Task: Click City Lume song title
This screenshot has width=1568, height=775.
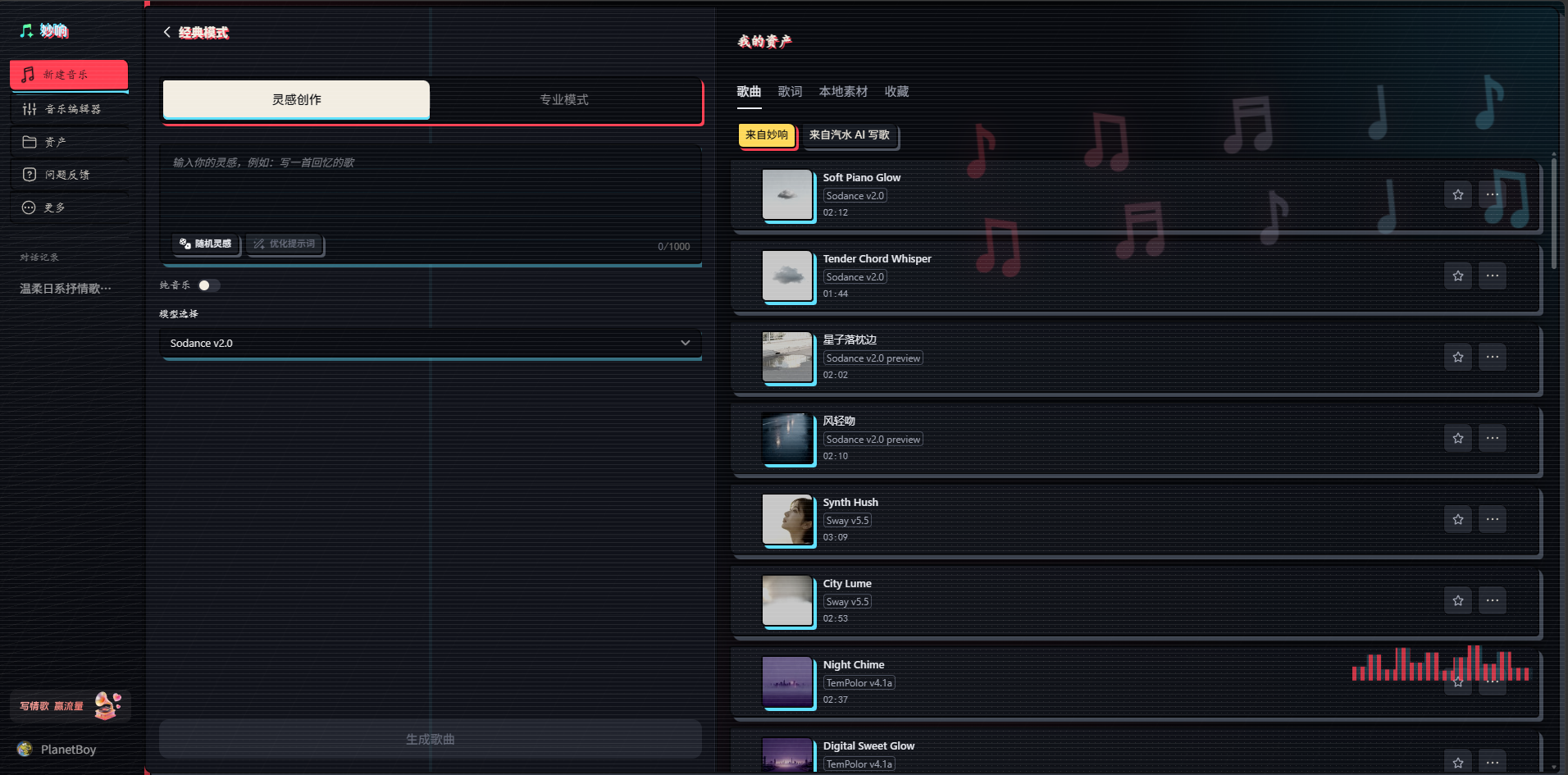Action: point(847,584)
